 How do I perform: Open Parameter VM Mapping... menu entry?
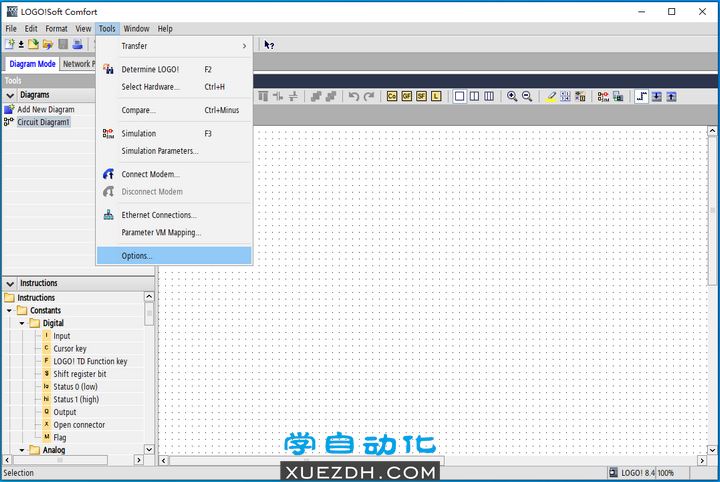point(174,232)
